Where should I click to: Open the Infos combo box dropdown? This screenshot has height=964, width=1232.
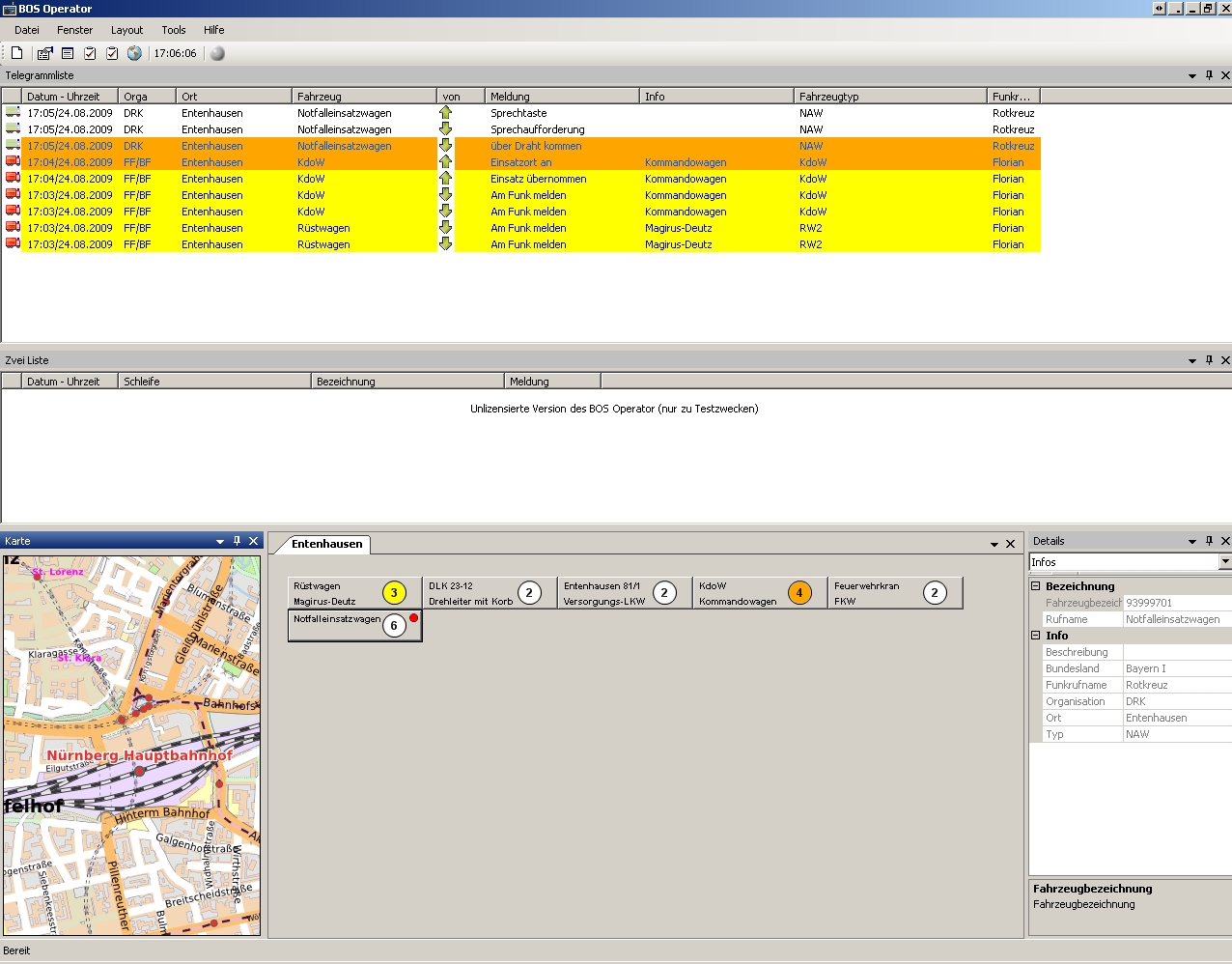tap(1224, 562)
